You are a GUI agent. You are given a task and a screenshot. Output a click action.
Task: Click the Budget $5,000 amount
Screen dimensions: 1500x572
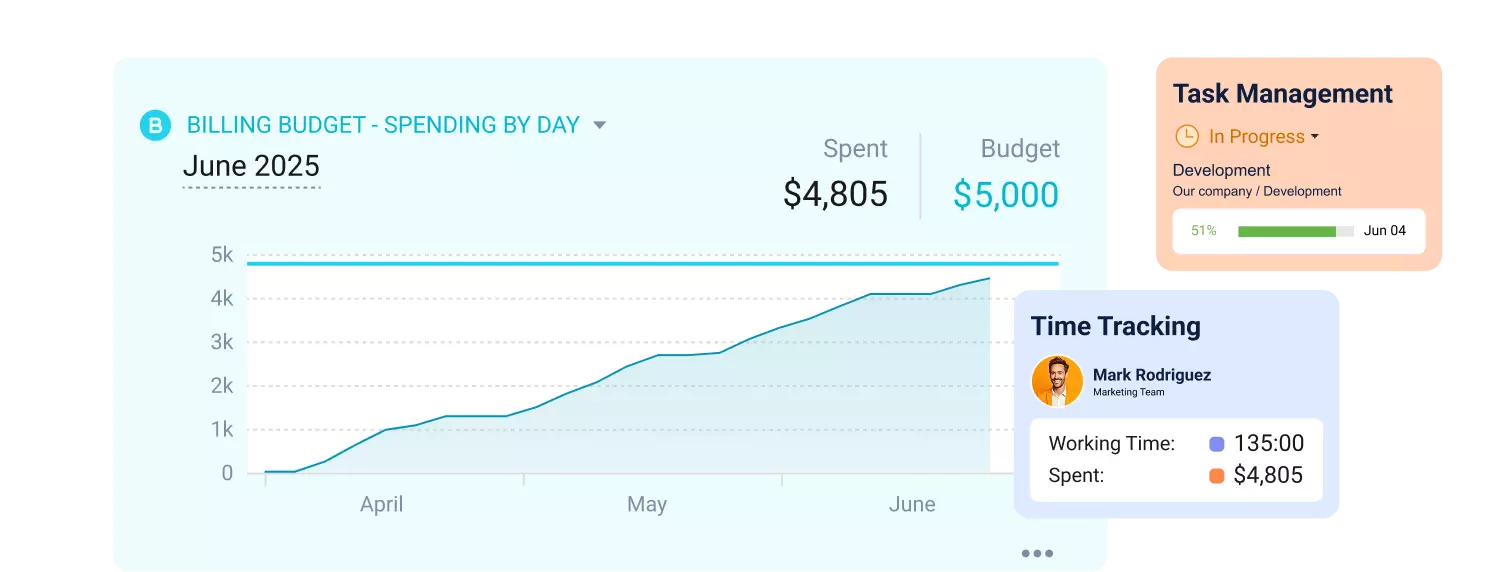[1005, 194]
